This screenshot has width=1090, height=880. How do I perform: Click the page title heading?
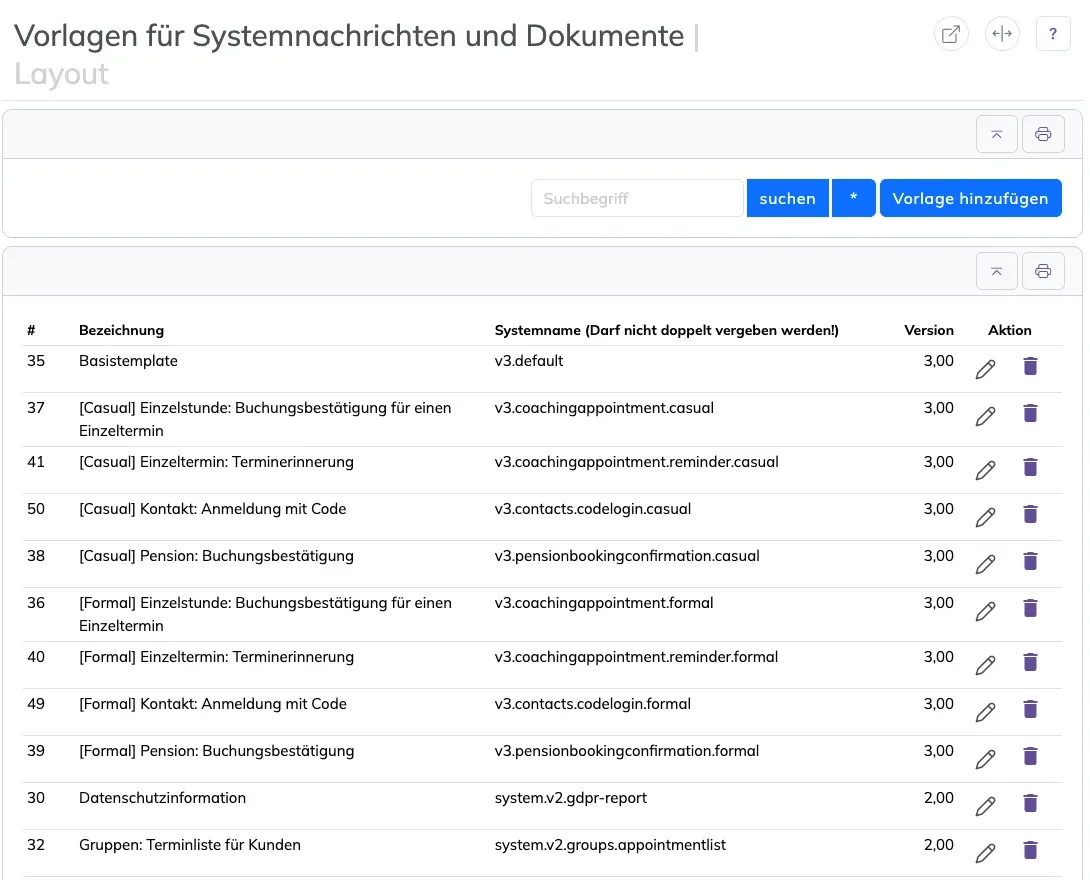(x=349, y=36)
